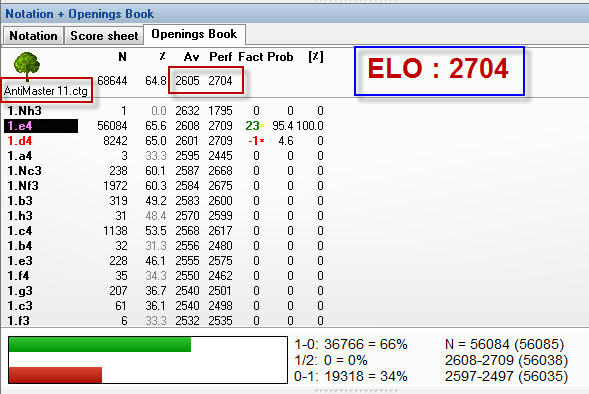
Task: Click the Av column header
Action: (191, 57)
